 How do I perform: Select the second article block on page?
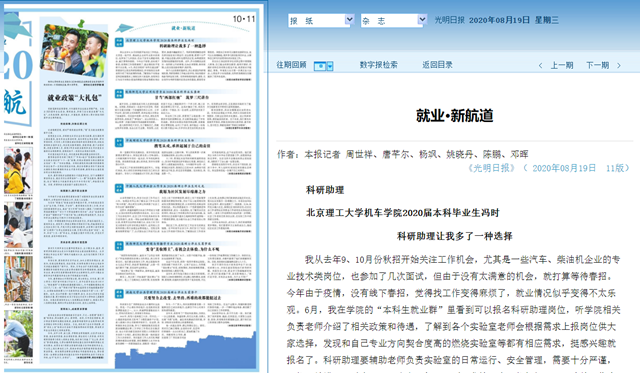click(x=183, y=109)
